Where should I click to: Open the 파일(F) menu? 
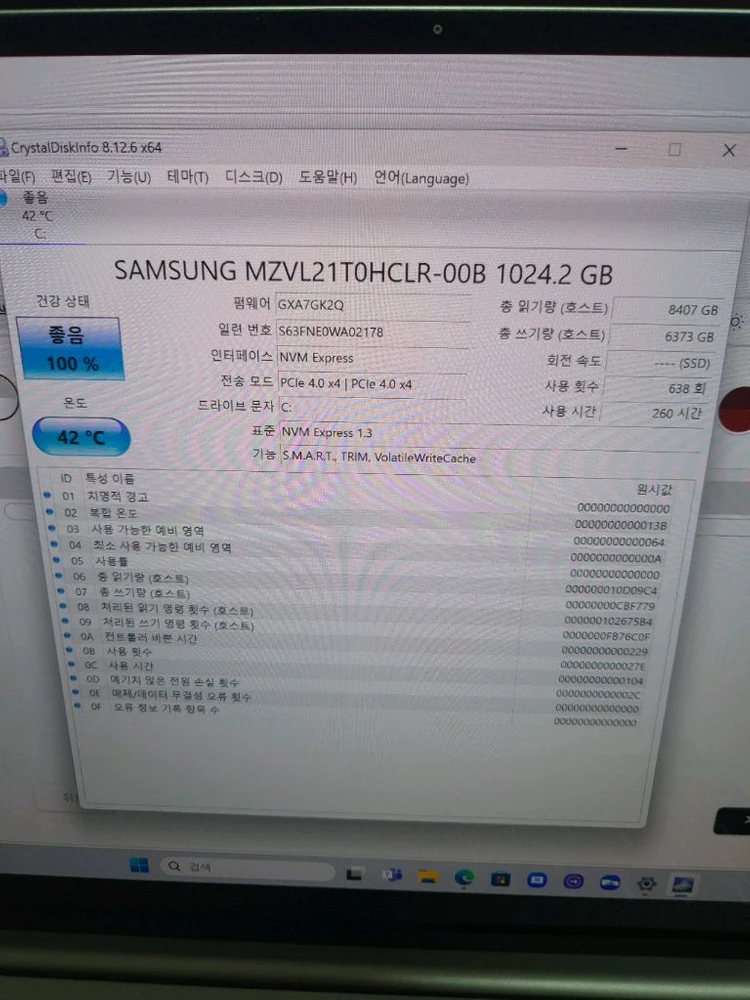click(x=17, y=175)
